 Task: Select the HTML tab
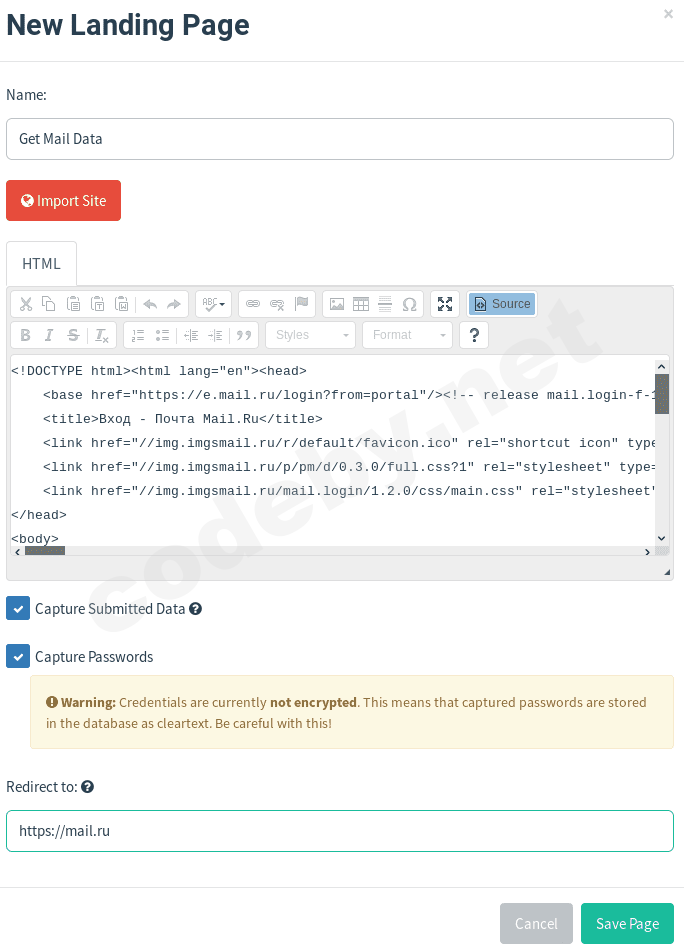tap(41, 264)
